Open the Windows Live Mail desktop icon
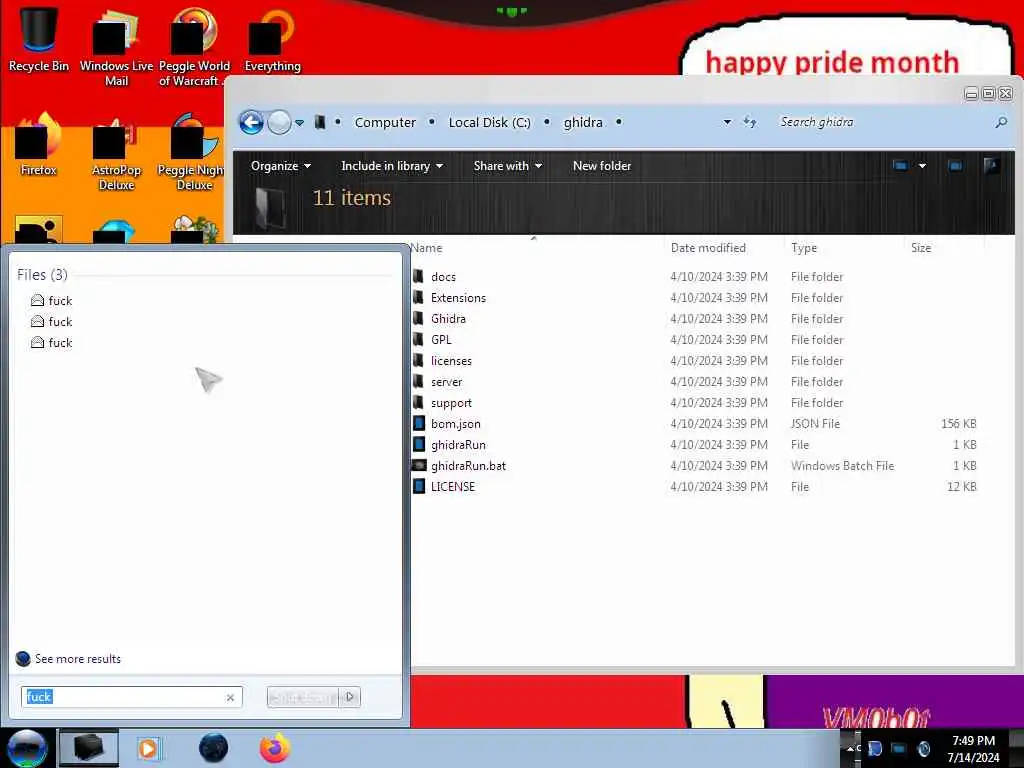Screen dimensions: 1024x768 tap(116, 47)
